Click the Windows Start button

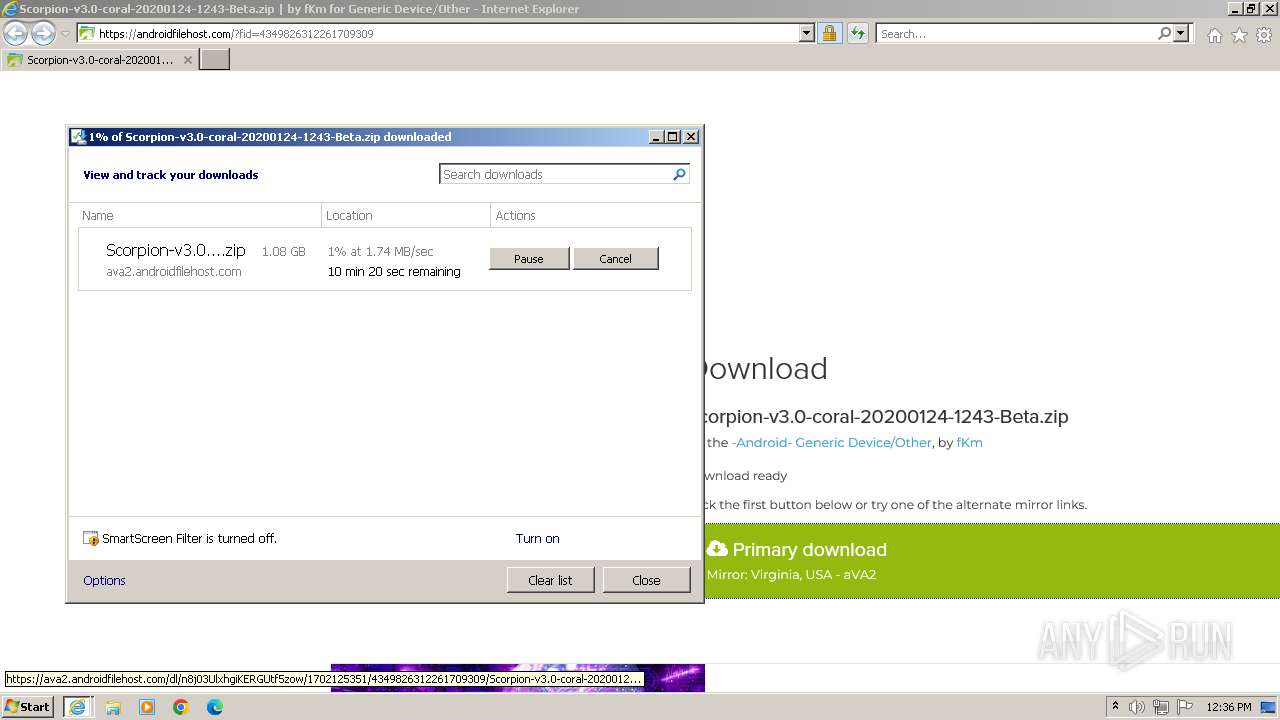[28, 707]
